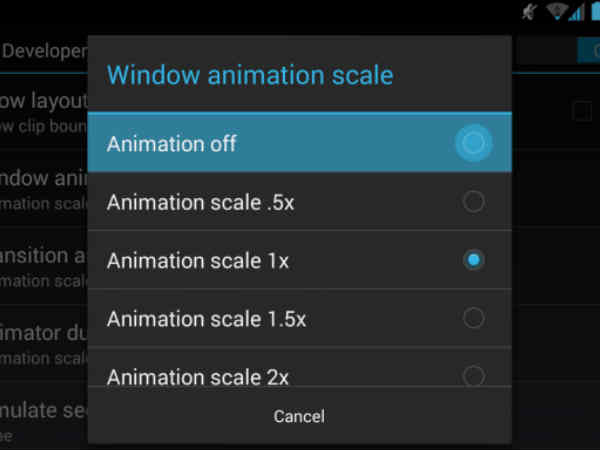Tap the Animation scale 1x label
Viewport: 600px width, 450px height.
(x=198, y=260)
